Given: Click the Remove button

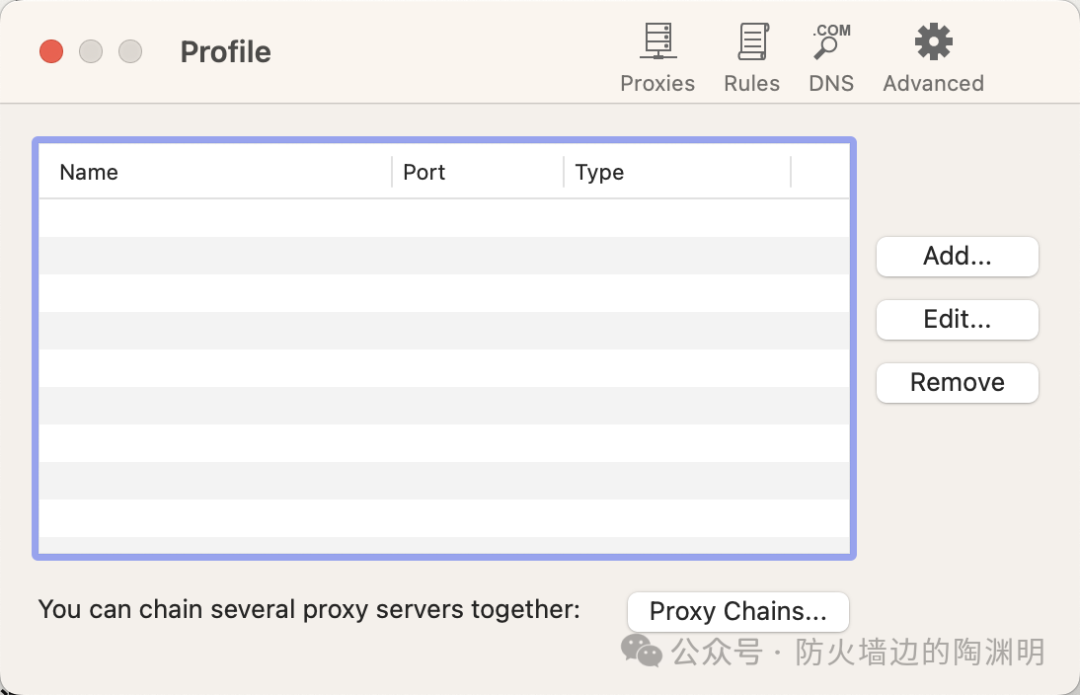Looking at the screenshot, I should [x=957, y=383].
